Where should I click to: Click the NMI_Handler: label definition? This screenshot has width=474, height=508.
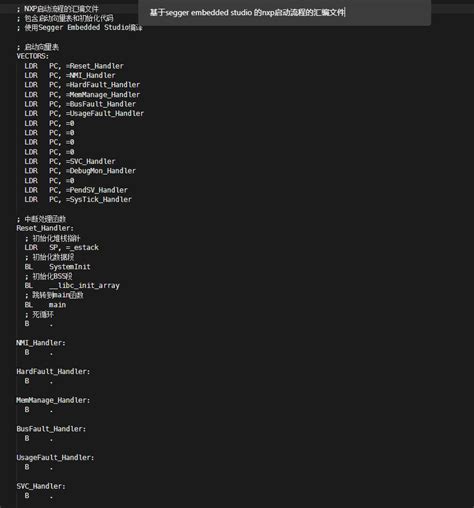[x=41, y=343]
